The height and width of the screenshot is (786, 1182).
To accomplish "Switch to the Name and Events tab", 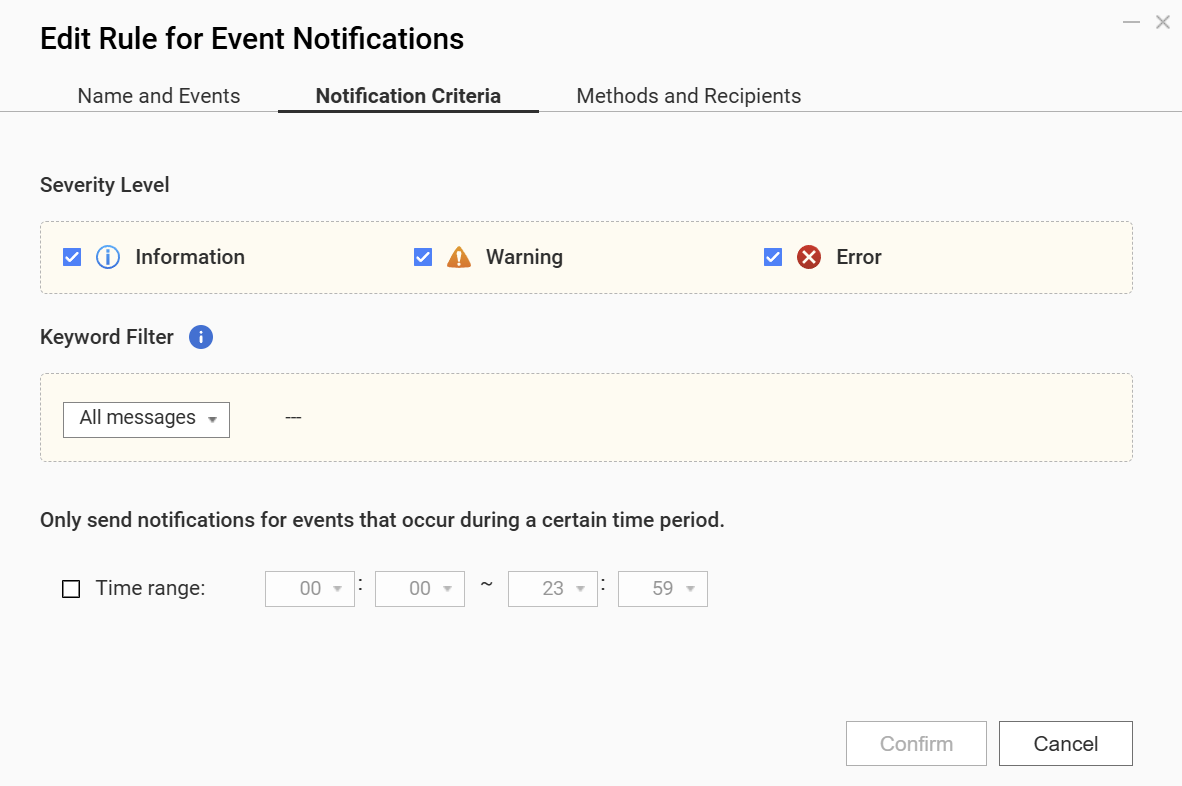I will 159,96.
